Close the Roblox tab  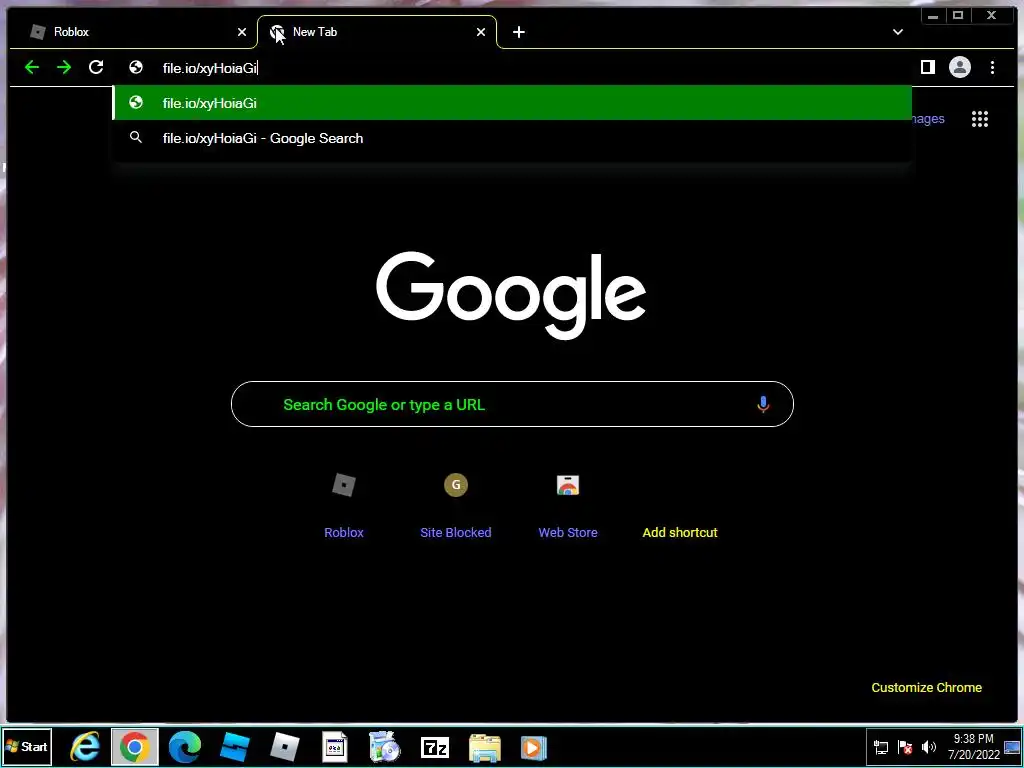(242, 32)
